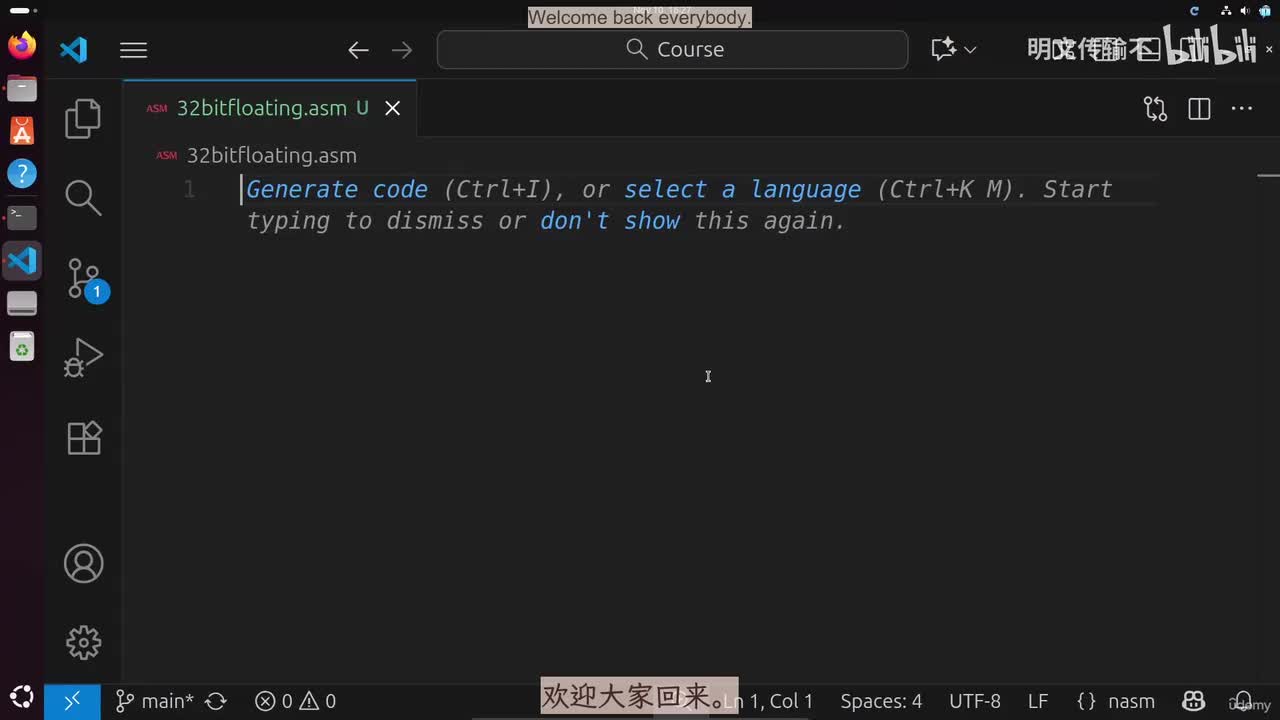
Task: Expand the Copilot chat dropdown chevron
Action: tap(970, 50)
